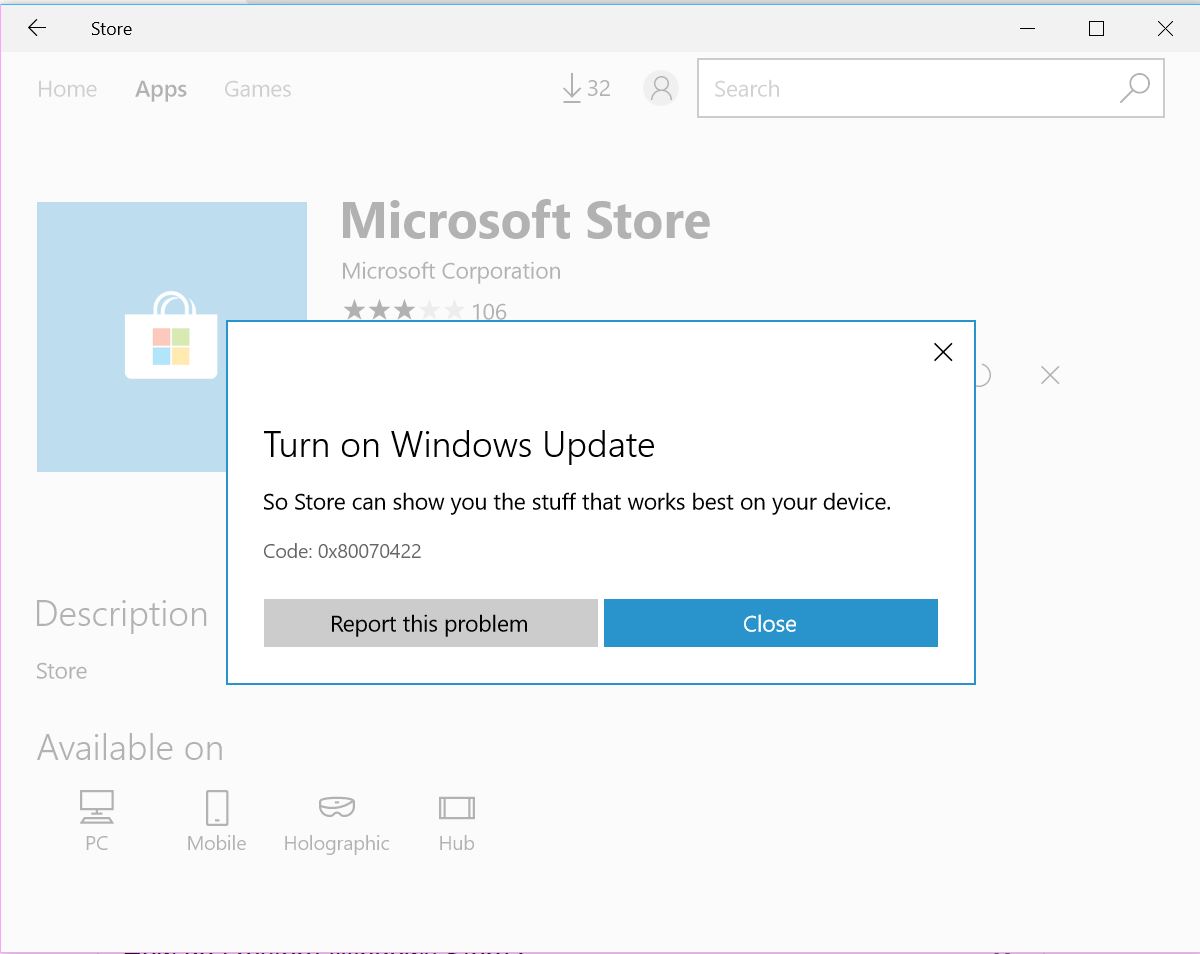Click the star rating with 106 reviews

coord(425,311)
